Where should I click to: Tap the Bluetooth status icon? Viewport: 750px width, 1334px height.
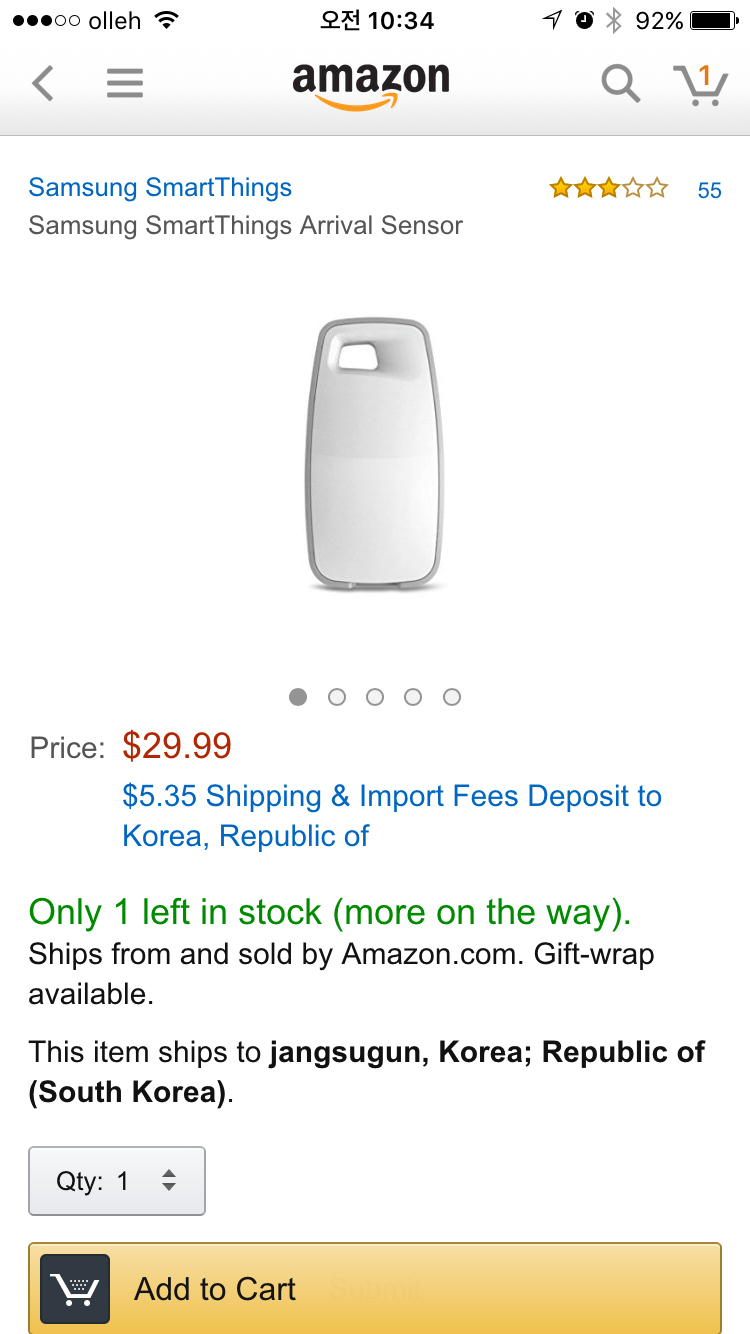coord(615,20)
